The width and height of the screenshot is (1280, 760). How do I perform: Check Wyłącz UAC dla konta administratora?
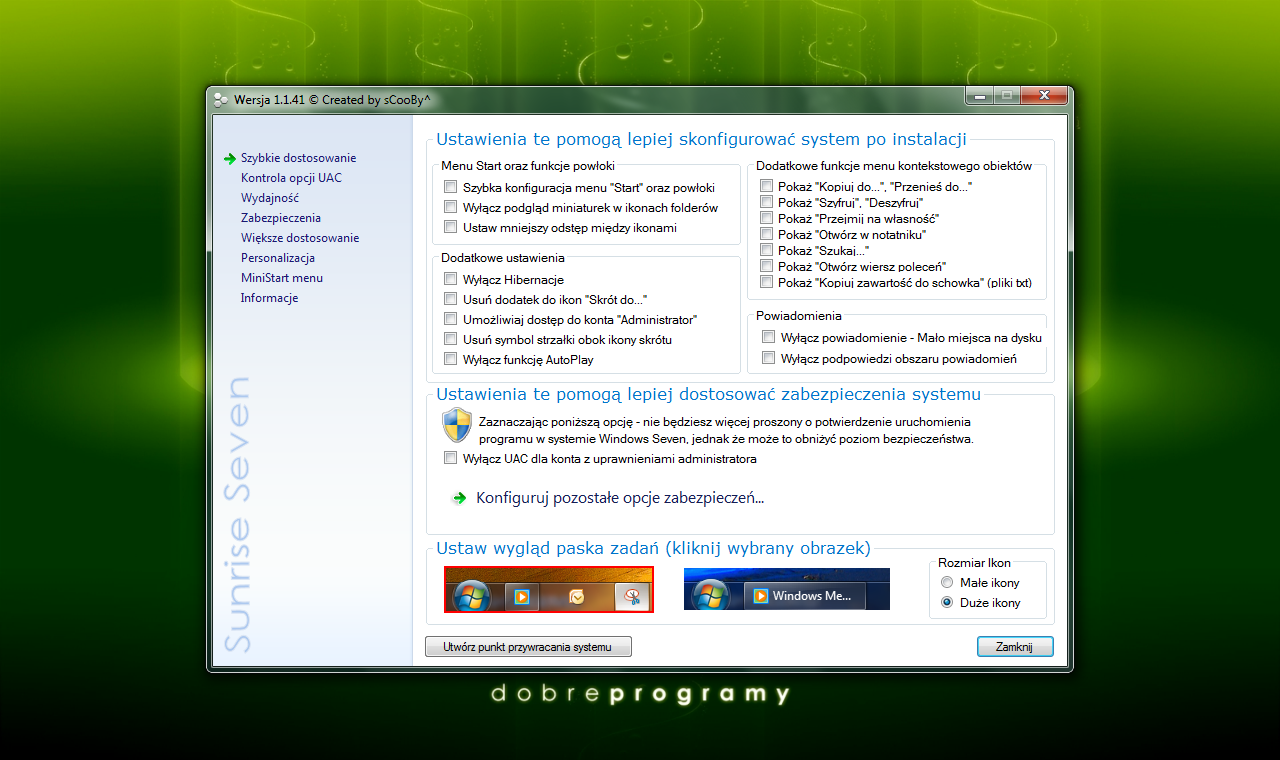tap(451, 459)
